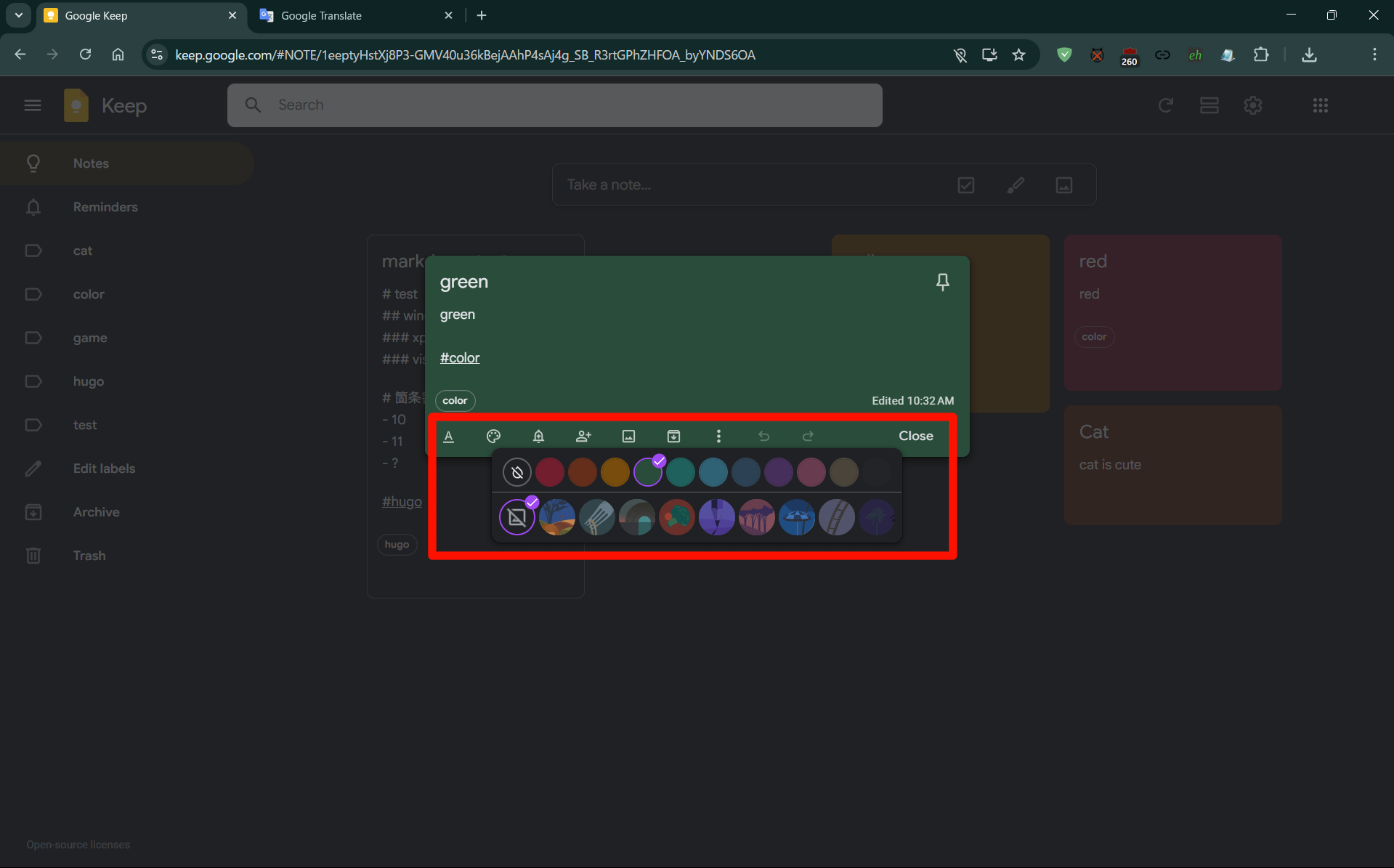Open the tab search dropdown arrow
The image size is (1394, 868).
tap(18, 15)
